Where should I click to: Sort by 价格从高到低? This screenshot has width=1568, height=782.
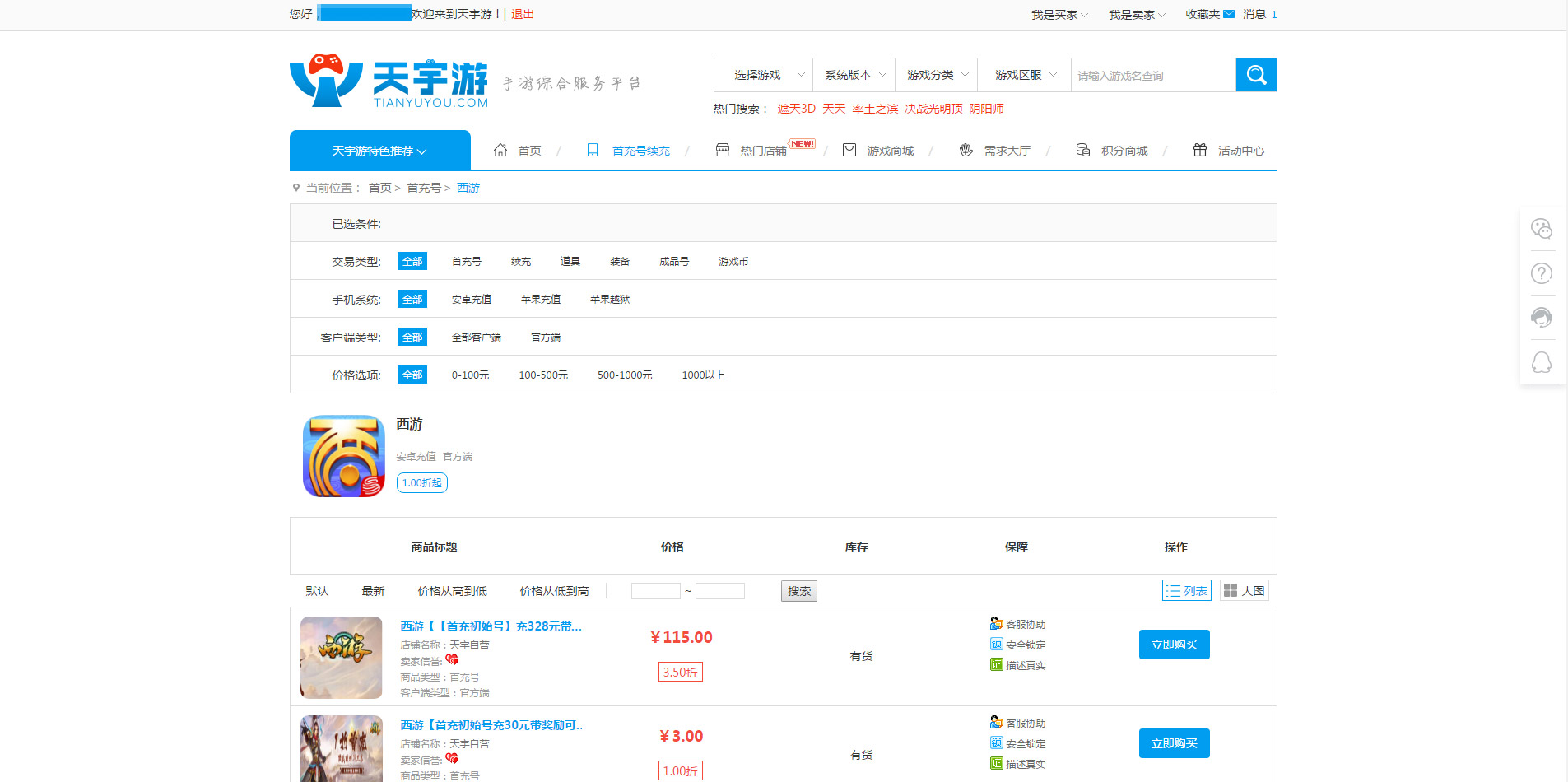(x=453, y=591)
